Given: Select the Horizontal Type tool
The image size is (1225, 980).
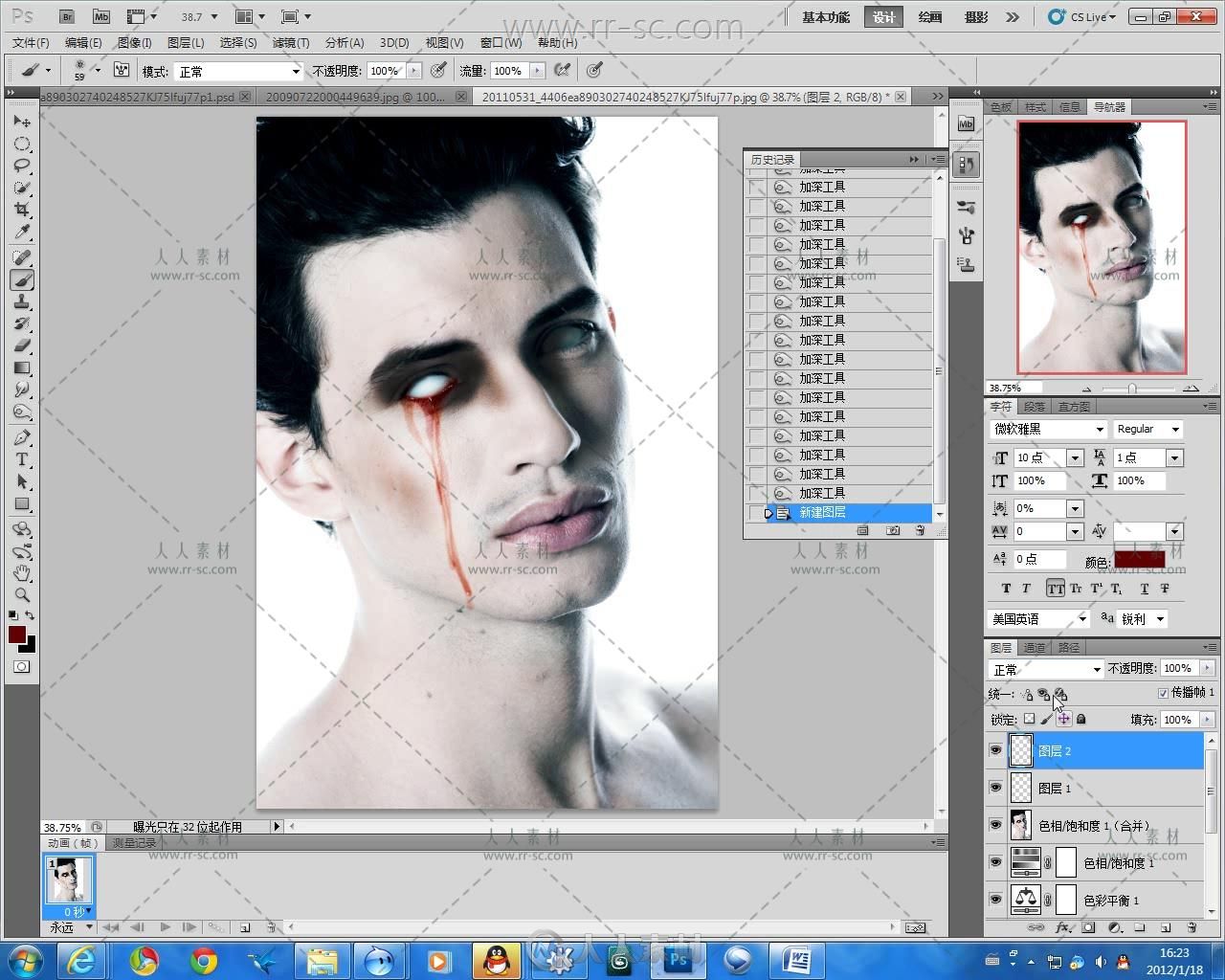Looking at the screenshot, I should (x=22, y=459).
